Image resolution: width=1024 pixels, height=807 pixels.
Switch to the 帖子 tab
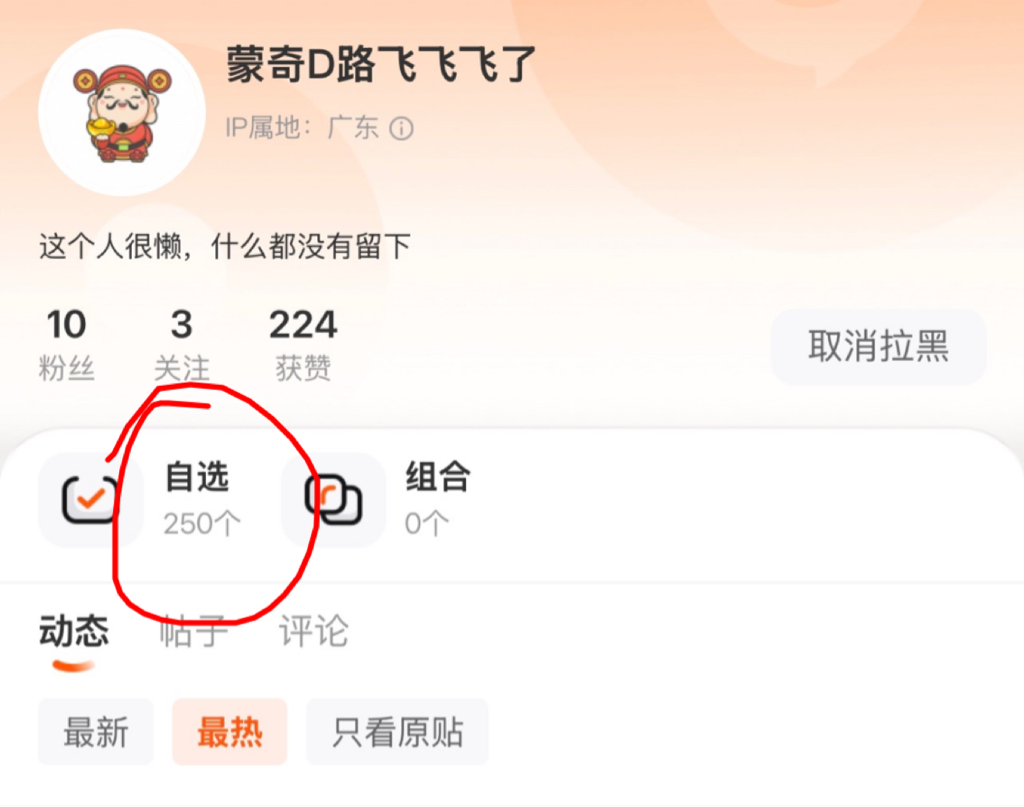tap(194, 631)
